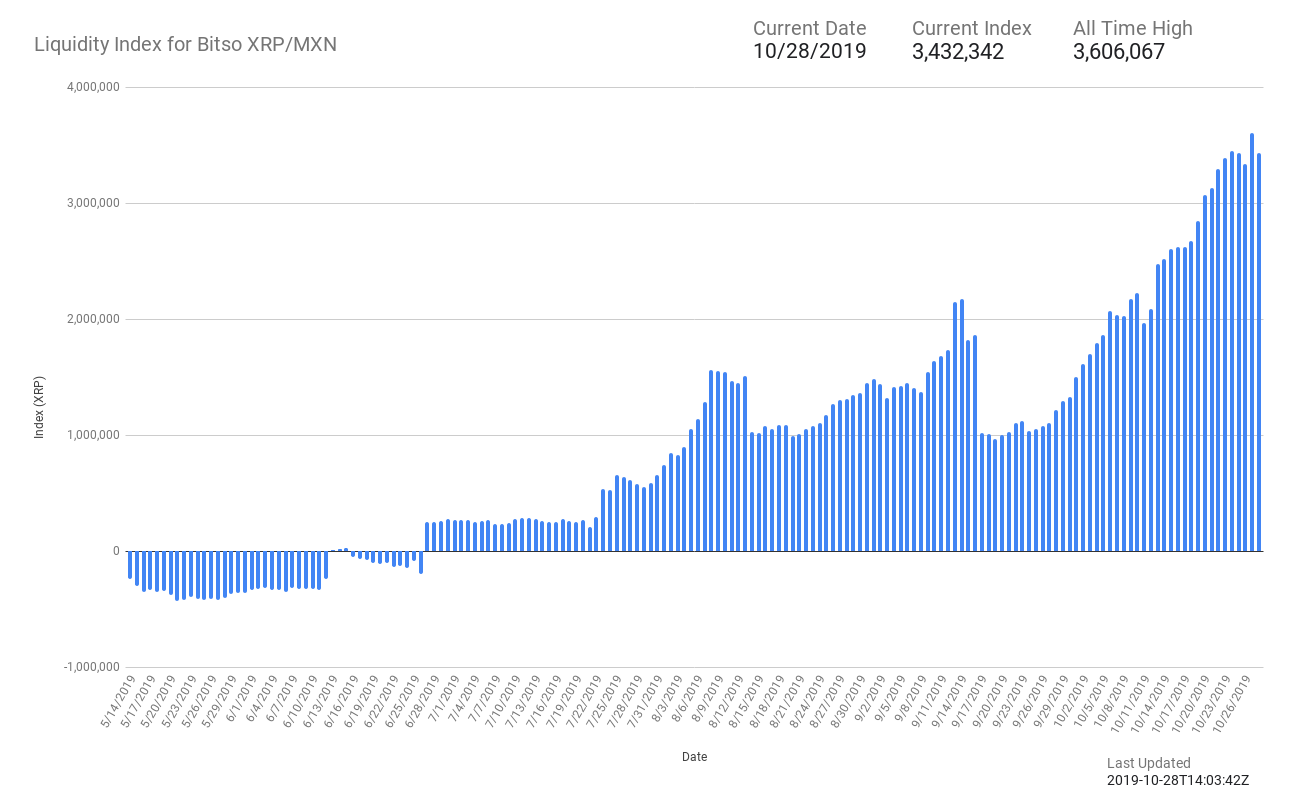Select the All Time High value 3,606,067
1300x800 pixels.
tap(1119, 52)
